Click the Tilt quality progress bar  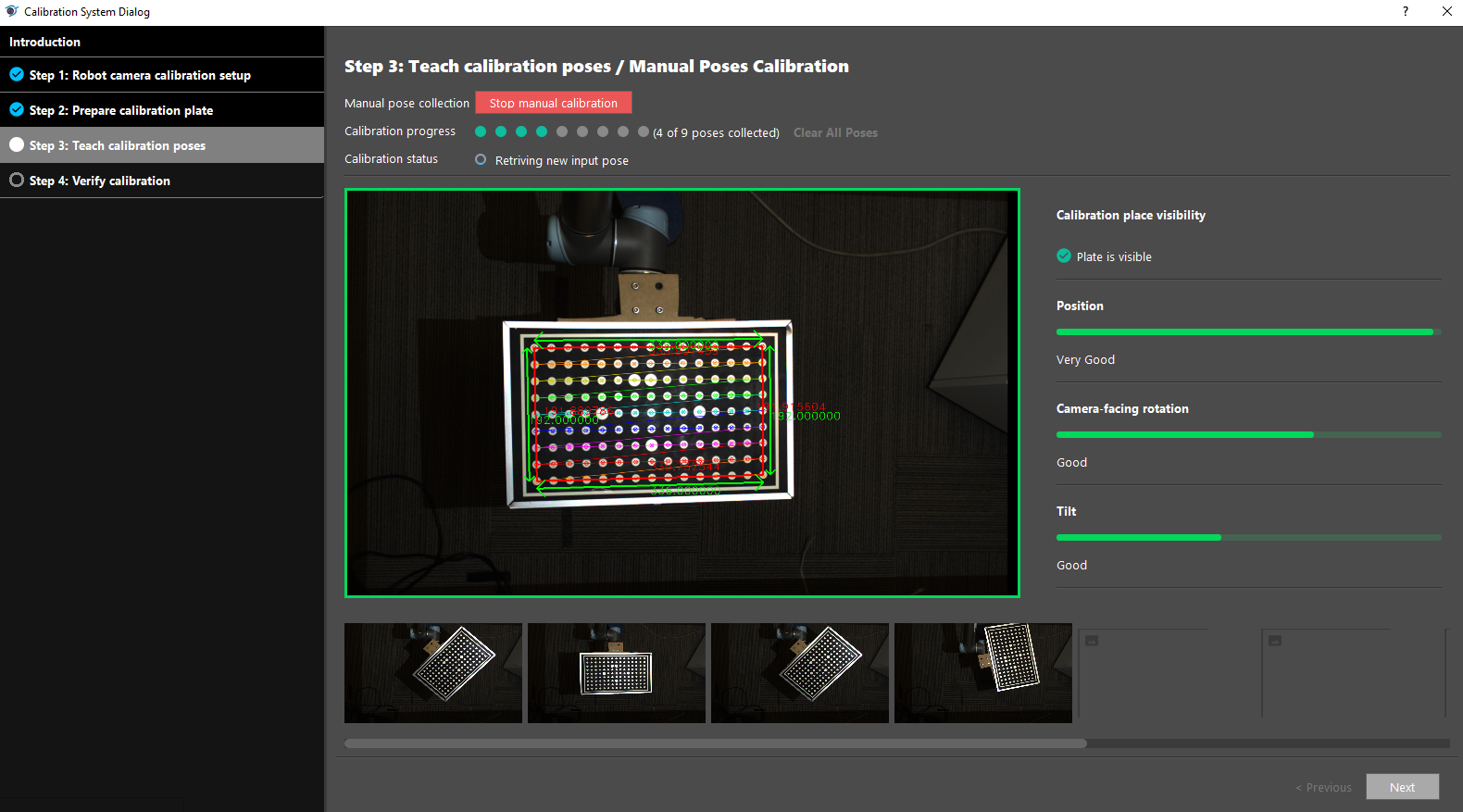(1249, 537)
